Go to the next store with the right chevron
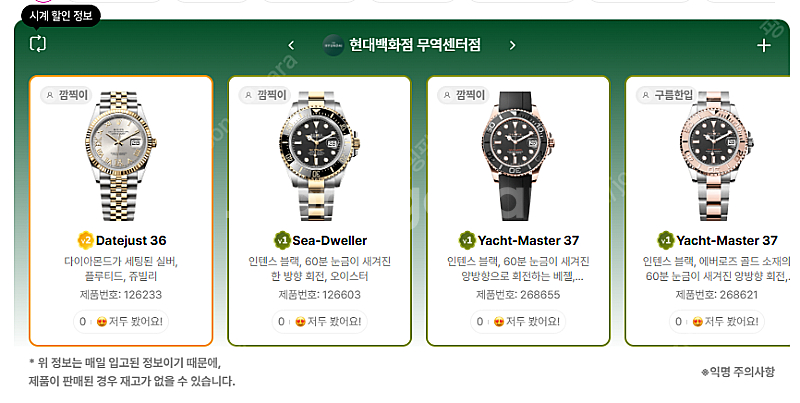800x403 pixels. click(512, 45)
